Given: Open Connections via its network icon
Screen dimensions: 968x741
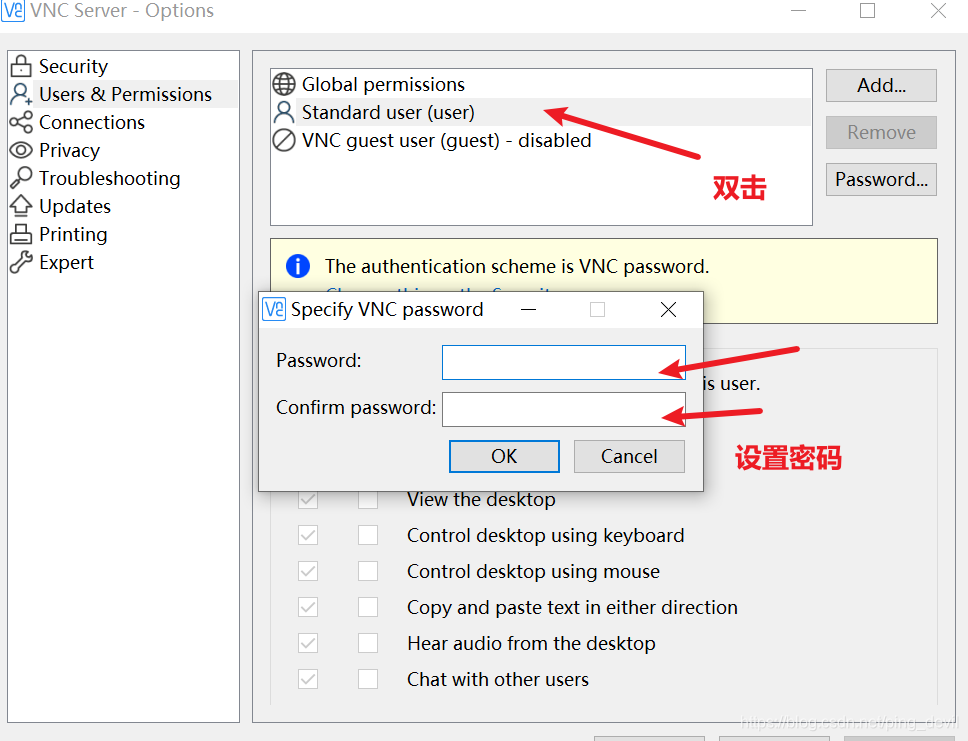Looking at the screenshot, I should pos(21,122).
